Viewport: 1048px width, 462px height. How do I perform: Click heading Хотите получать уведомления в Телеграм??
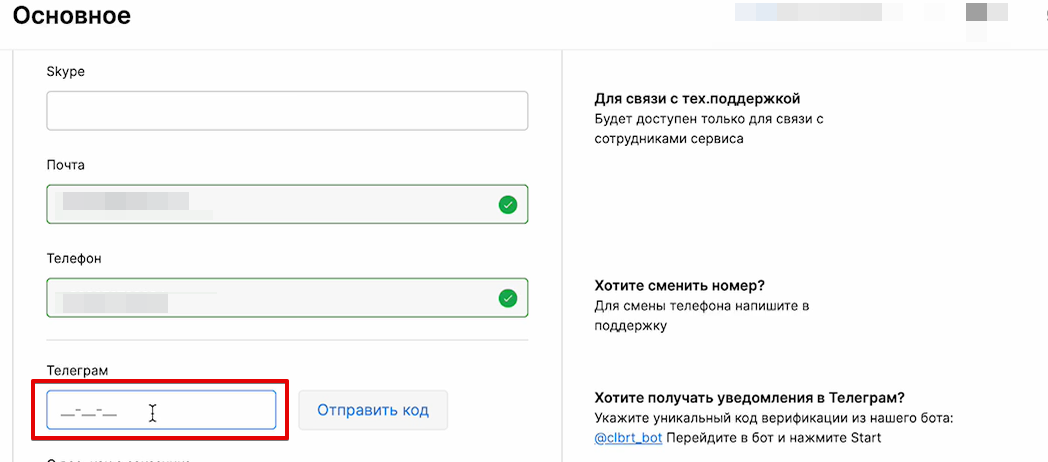(x=749, y=398)
